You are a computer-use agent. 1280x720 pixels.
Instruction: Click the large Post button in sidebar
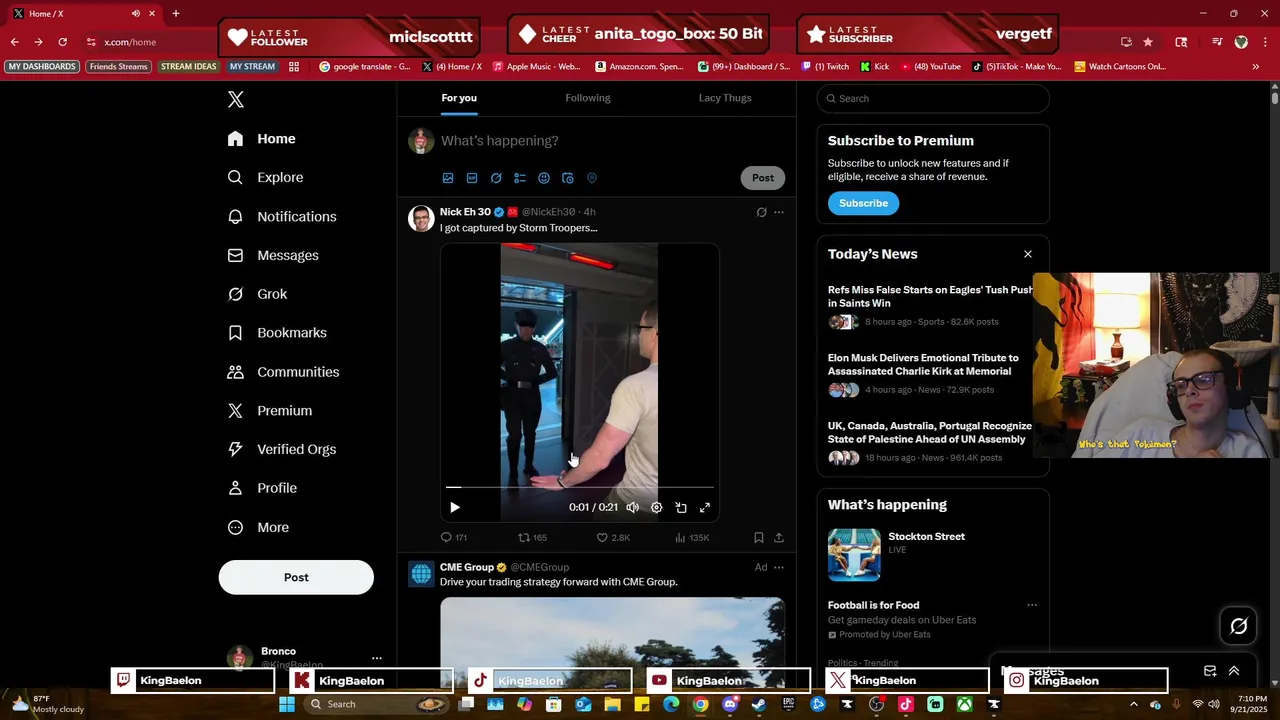coord(296,577)
